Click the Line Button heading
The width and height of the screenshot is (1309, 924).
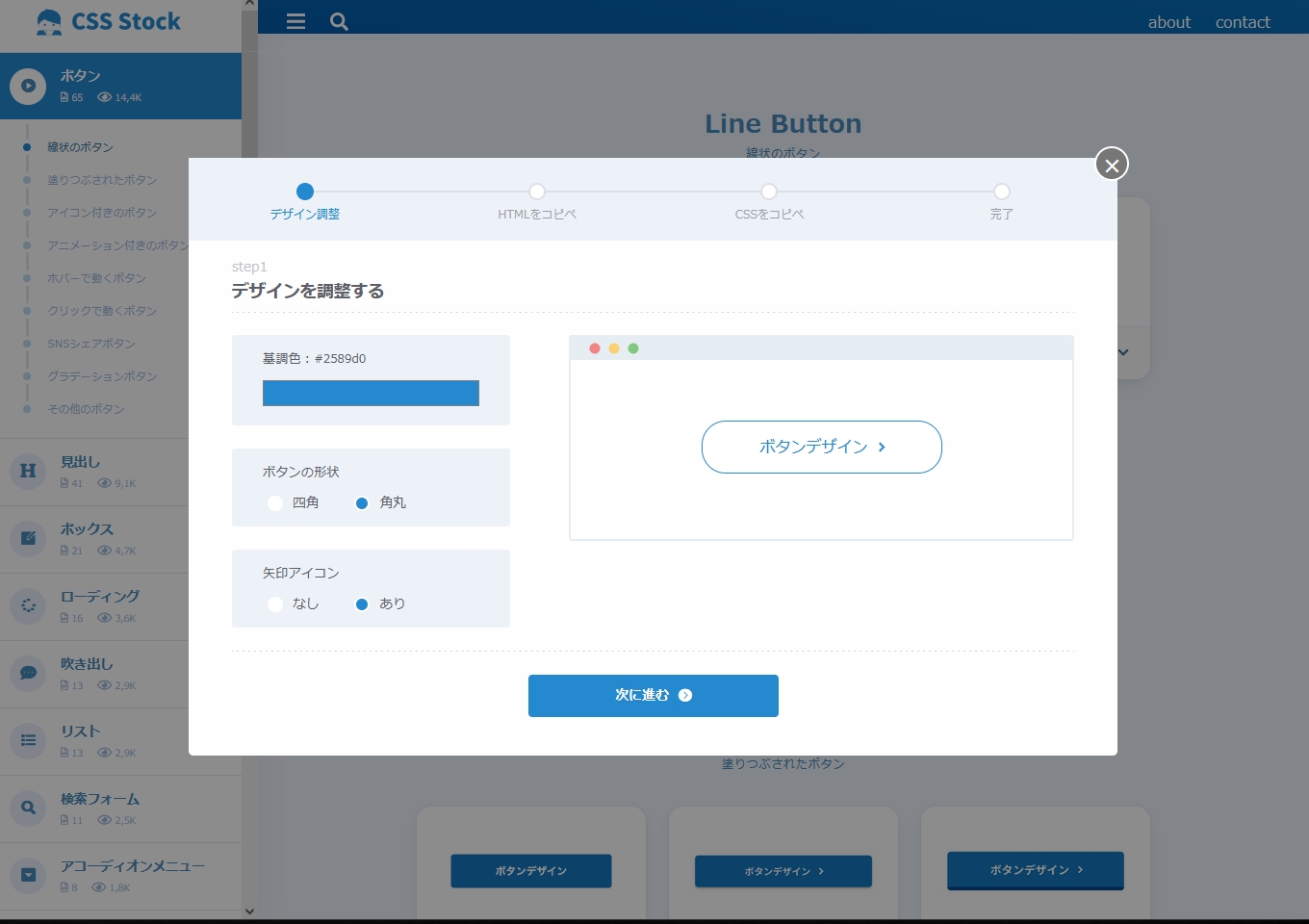click(783, 123)
